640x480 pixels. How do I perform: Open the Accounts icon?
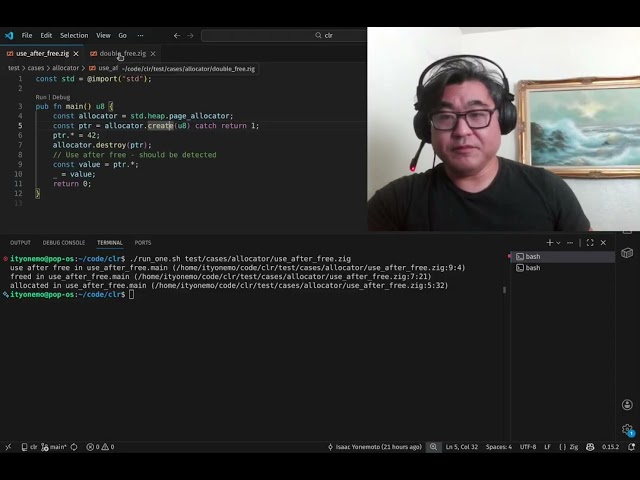pyautogui.click(x=627, y=404)
